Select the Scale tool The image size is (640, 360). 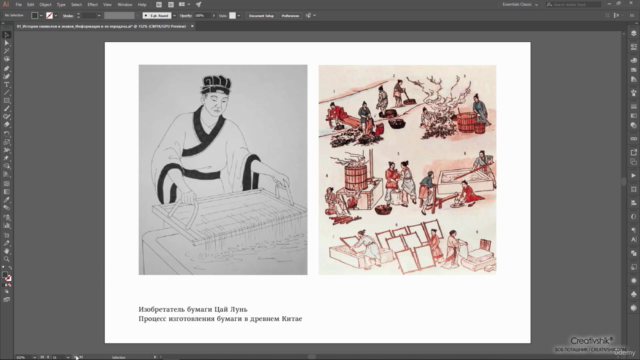point(7,142)
